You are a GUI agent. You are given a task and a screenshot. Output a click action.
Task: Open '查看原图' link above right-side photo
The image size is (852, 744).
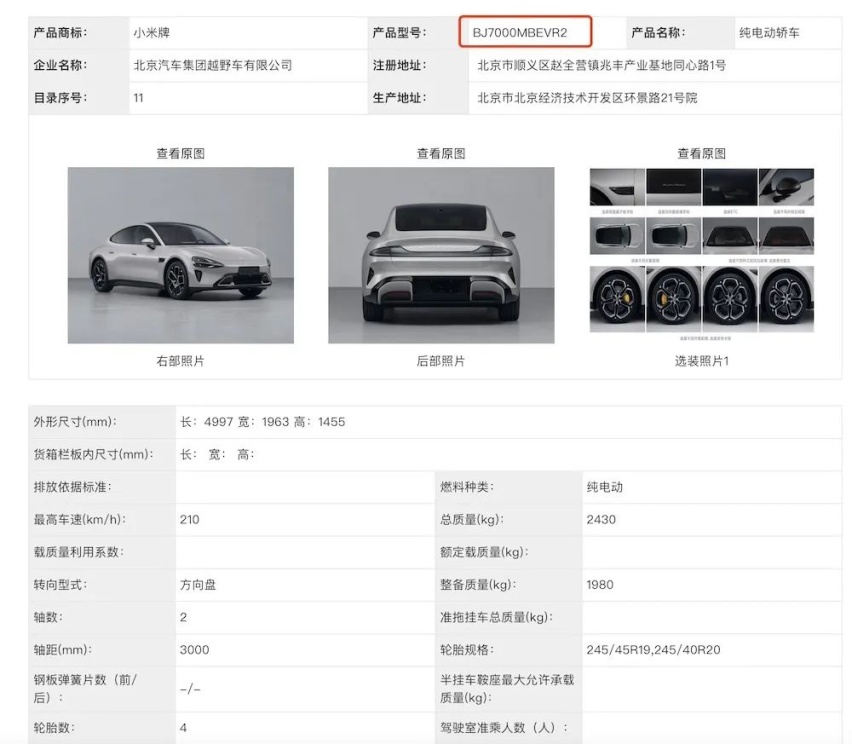(x=180, y=154)
